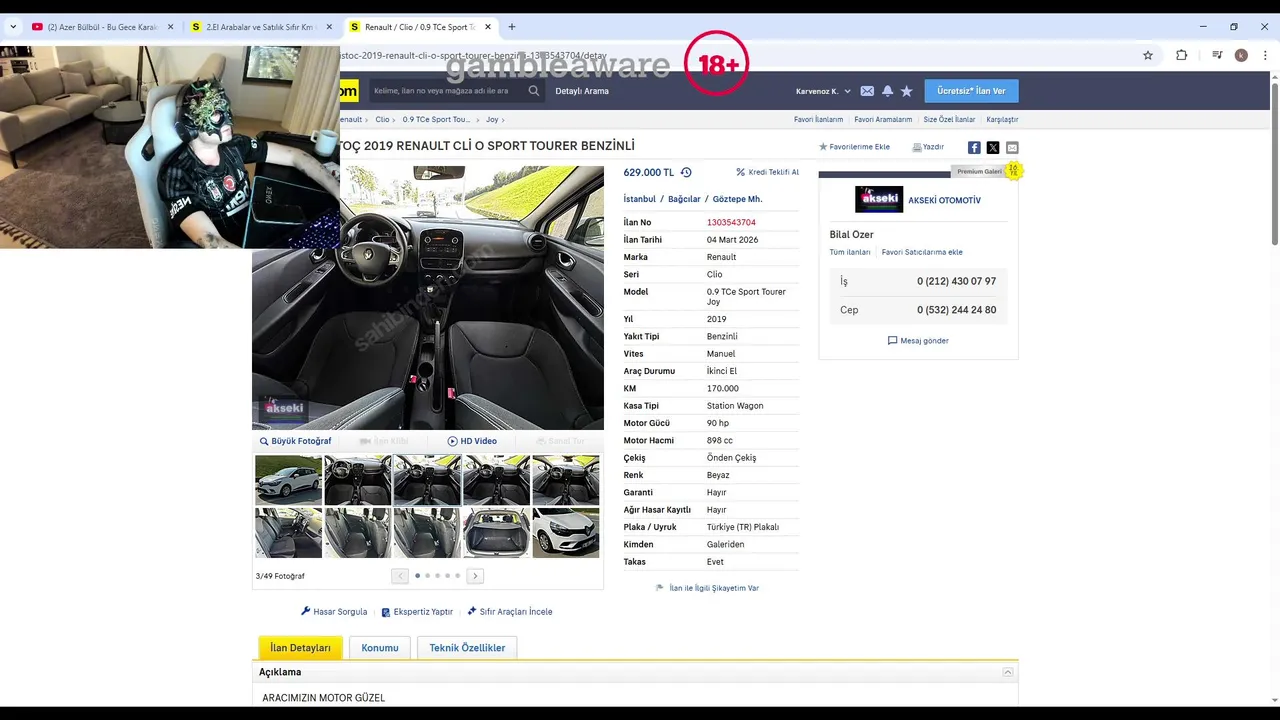Go to previous thumbnail page arrow
Image resolution: width=1280 pixels, height=720 pixels.
[400, 576]
